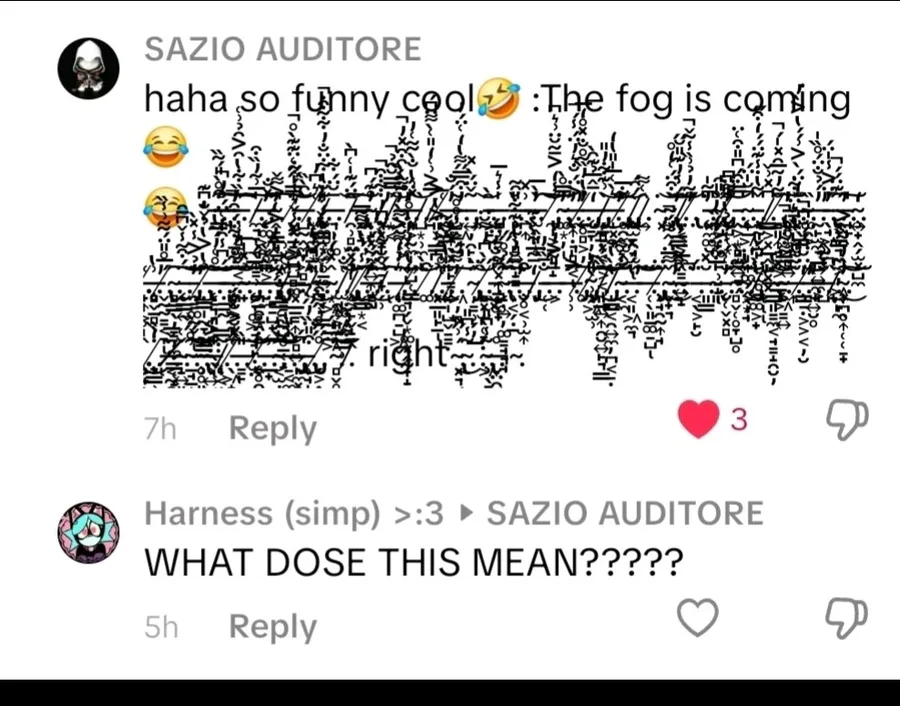The height and width of the screenshot is (706, 900).
Task: Click the rolling laughing emoji after 'cool'
Action: pos(499,99)
